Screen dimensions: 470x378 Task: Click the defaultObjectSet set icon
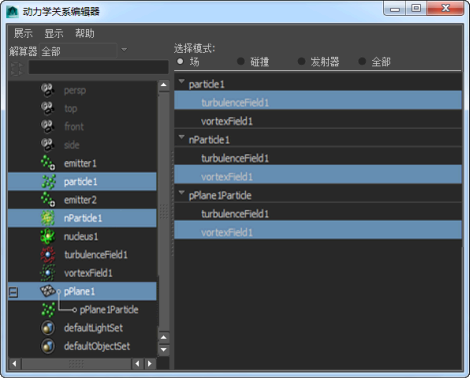(48, 346)
